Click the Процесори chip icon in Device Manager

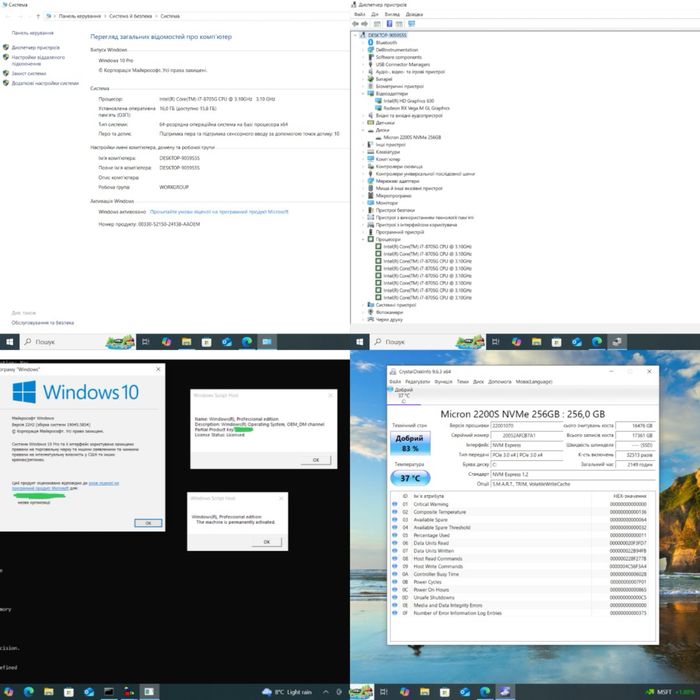tap(370, 239)
